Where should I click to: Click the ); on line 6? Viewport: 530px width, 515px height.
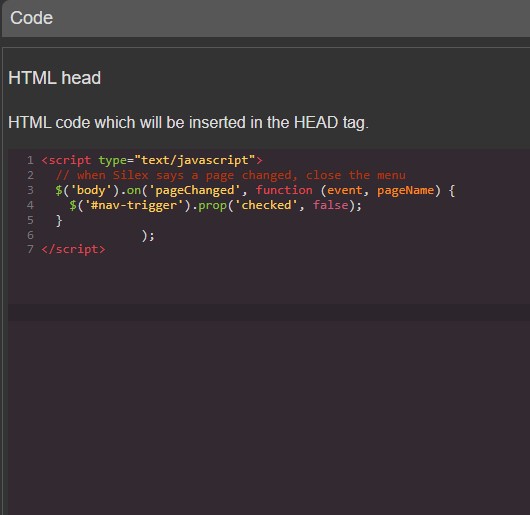click(148, 235)
